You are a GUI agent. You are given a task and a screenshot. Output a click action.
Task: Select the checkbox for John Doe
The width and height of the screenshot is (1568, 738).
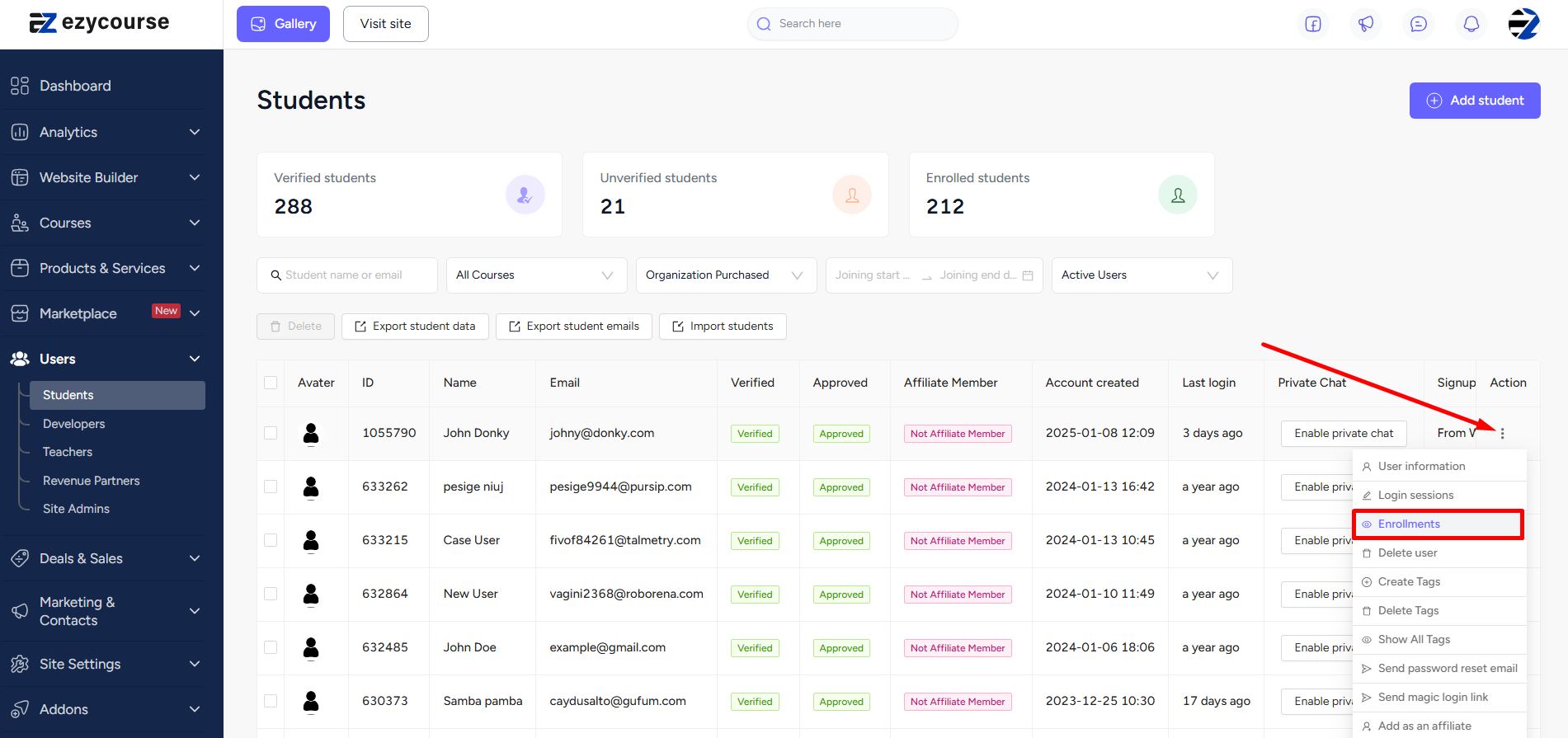pos(271,647)
